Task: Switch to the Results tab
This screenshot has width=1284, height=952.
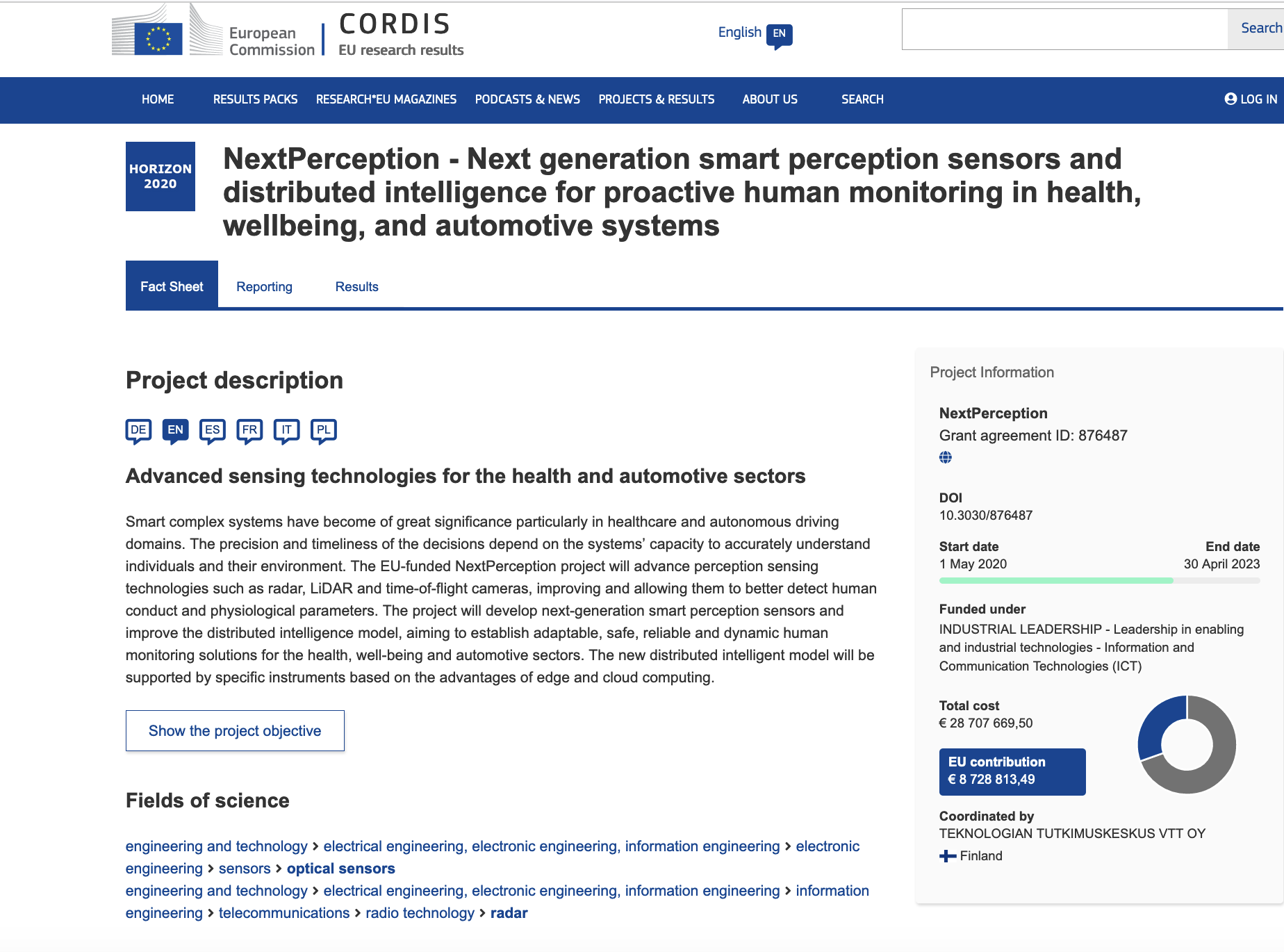Action: (x=356, y=287)
